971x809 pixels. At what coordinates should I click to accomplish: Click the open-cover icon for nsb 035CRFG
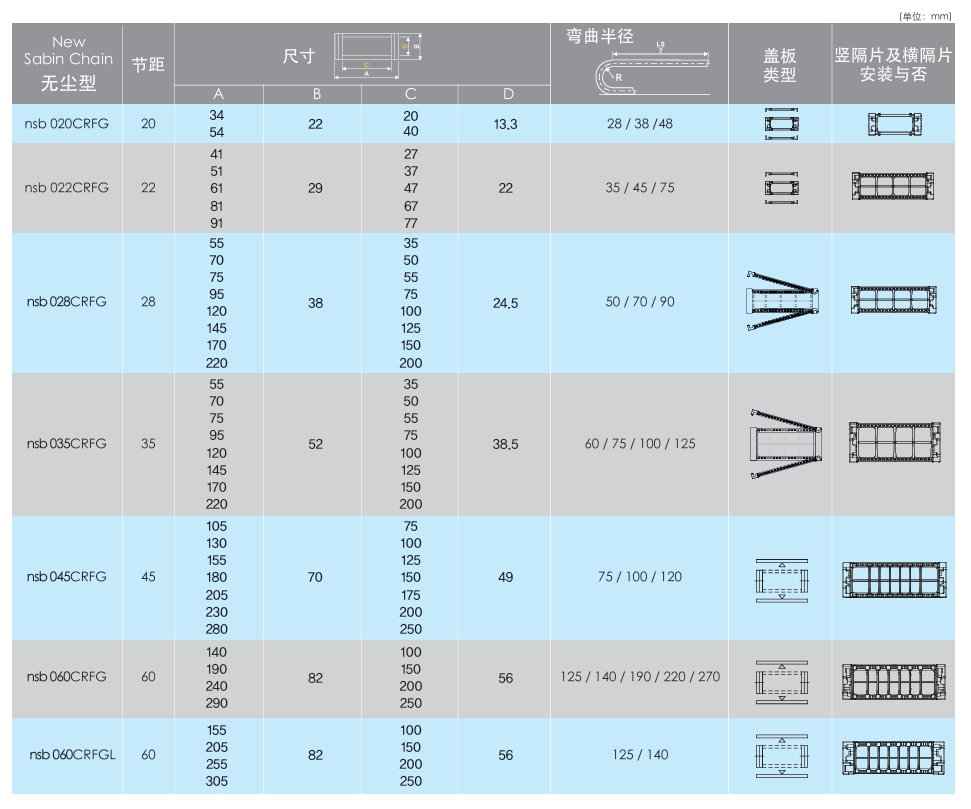786,444
